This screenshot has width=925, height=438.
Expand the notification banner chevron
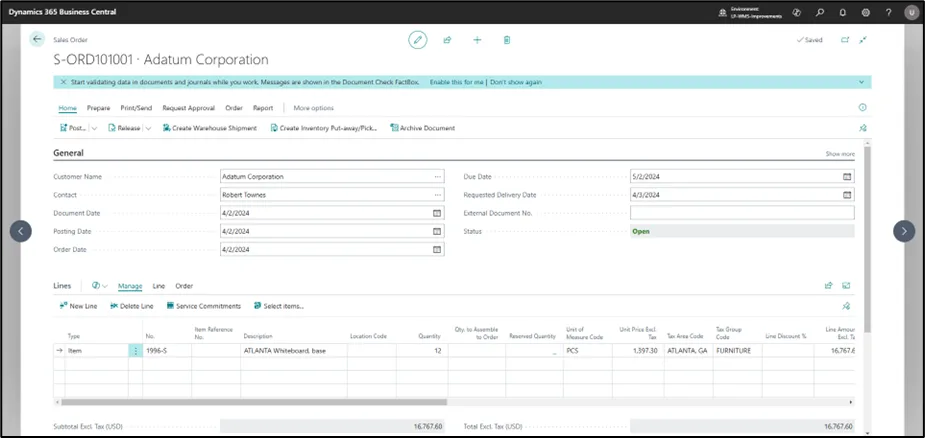coord(862,82)
